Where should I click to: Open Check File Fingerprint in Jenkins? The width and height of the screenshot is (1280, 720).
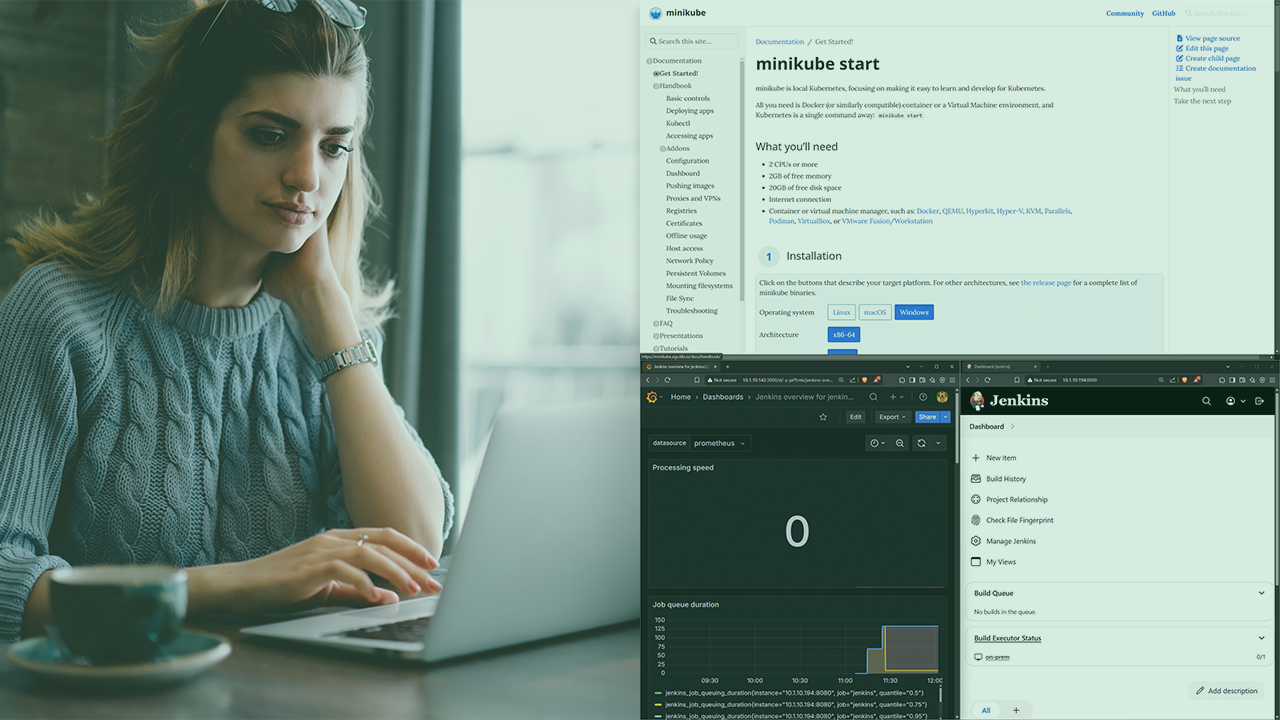(1019, 520)
